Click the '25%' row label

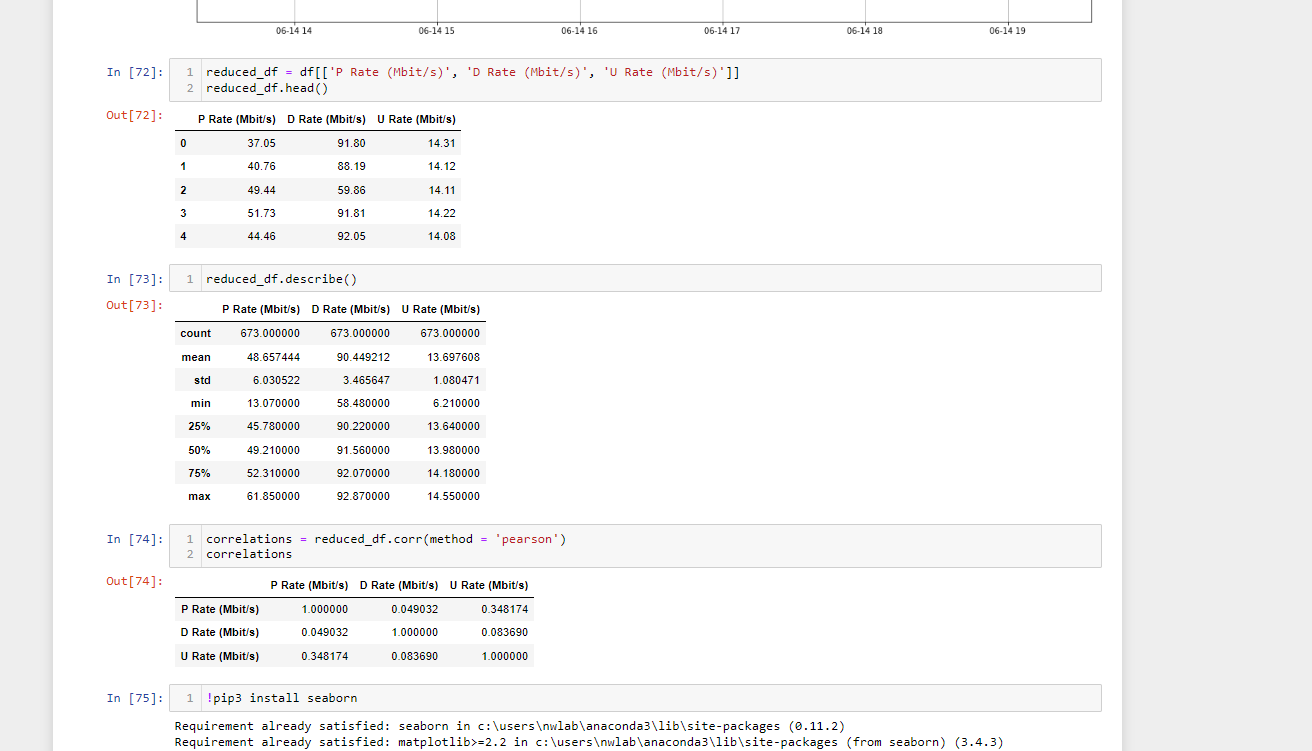tap(199, 426)
